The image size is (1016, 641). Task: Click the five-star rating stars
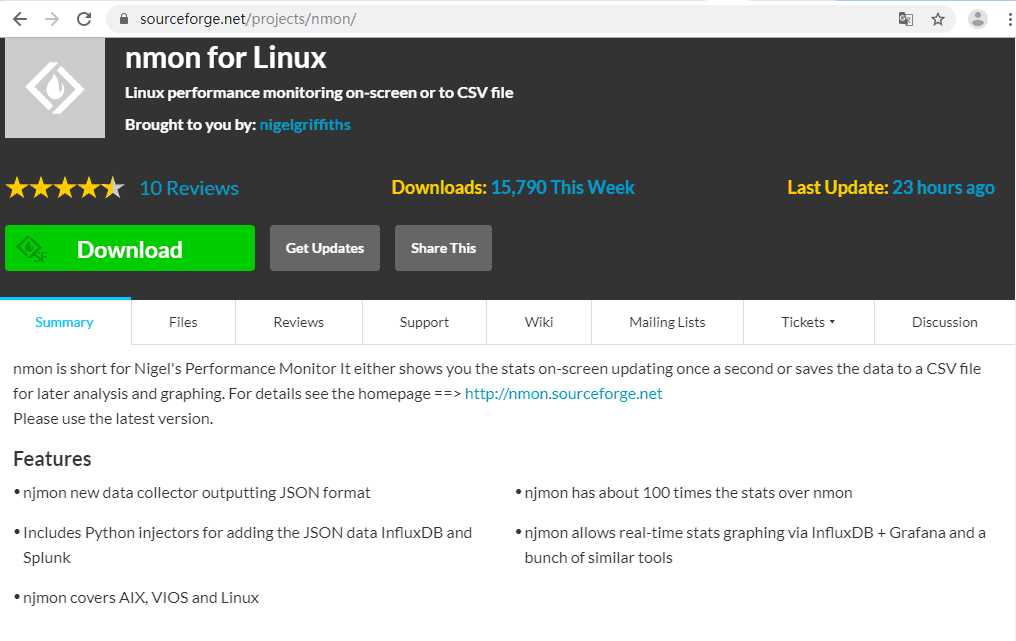[65, 188]
